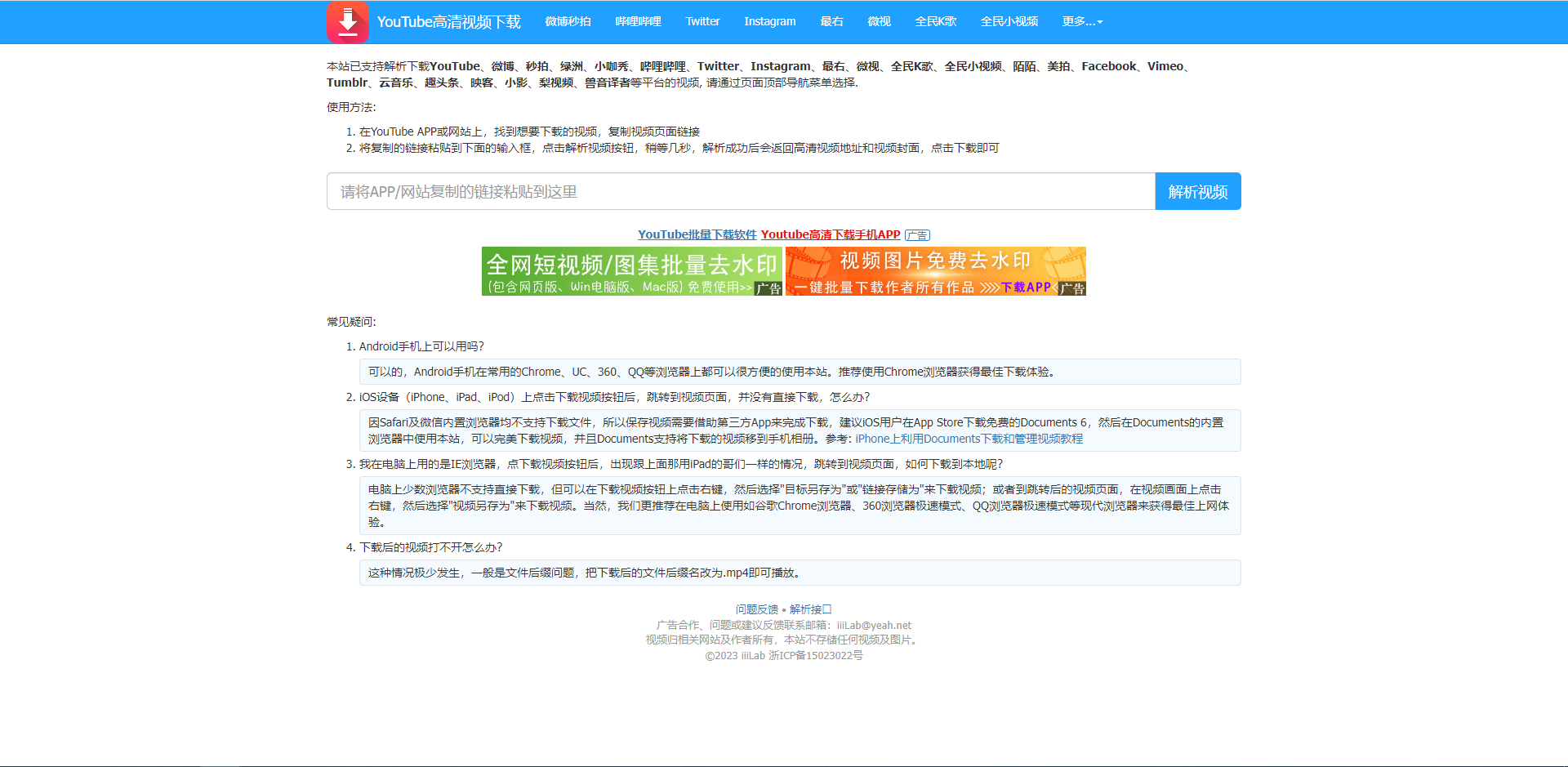Go to the 全民K歌 navigation item
This screenshot has width=1568, height=767.
pos(935,21)
